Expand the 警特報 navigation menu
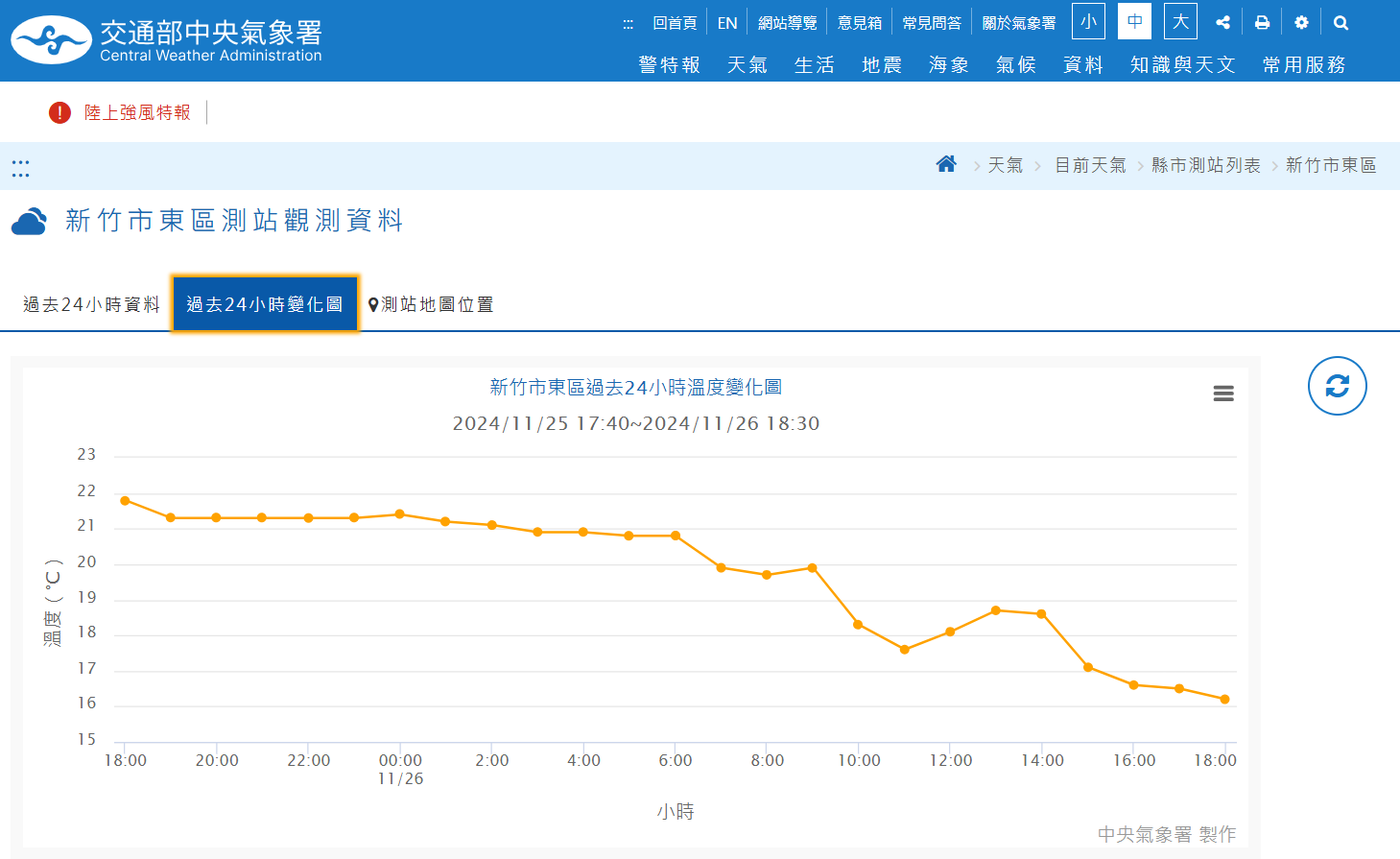The width and height of the screenshot is (1400, 859). click(x=669, y=64)
